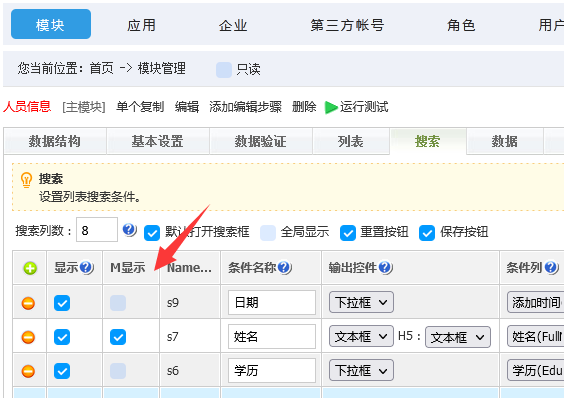Enable the 全局显示 checkbox
The image size is (564, 398).
pyautogui.click(x=268, y=233)
